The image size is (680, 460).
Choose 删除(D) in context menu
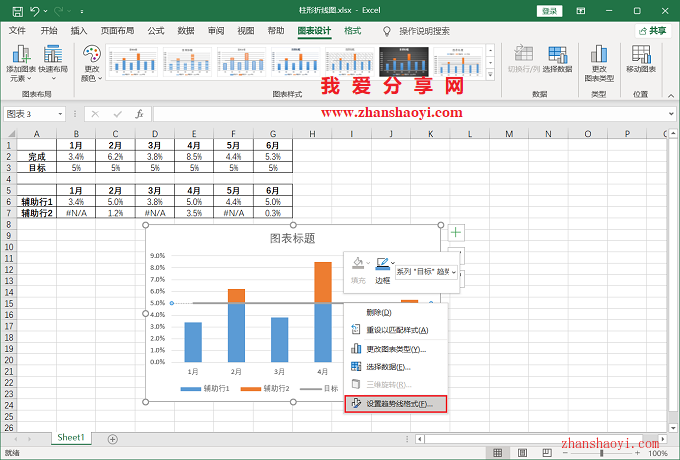[x=396, y=313]
